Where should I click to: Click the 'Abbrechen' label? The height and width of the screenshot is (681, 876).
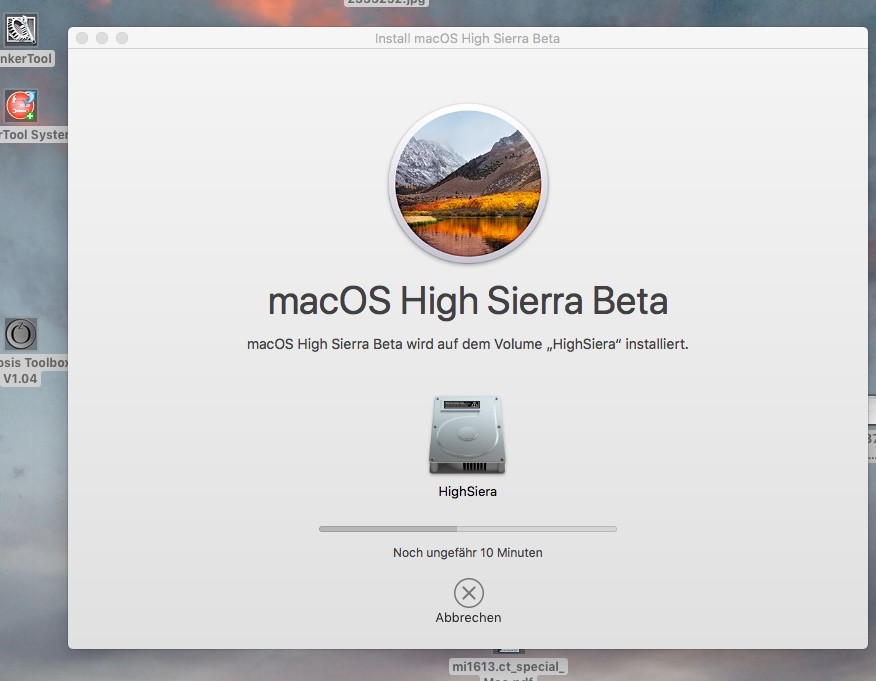pyautogui.click(x=468, y=617)
